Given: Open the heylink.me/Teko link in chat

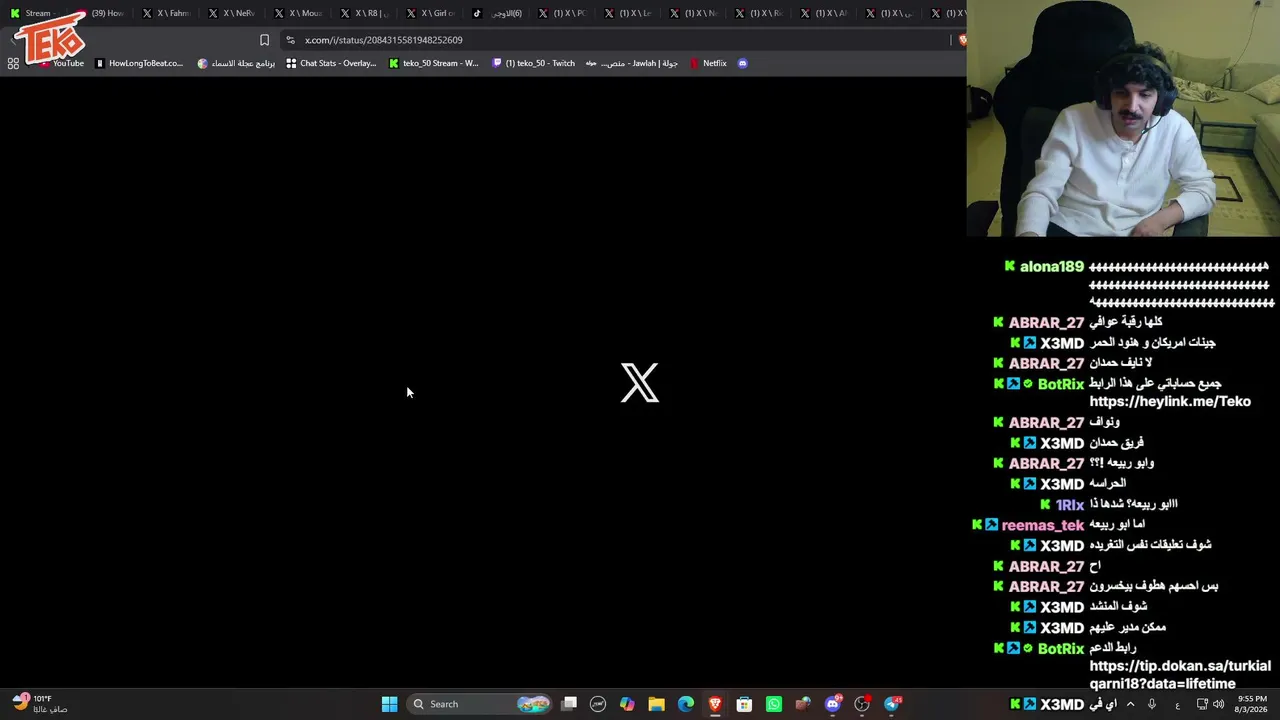Looking at the screenshot, I should pyautogui.click(x=1170, y=401).
